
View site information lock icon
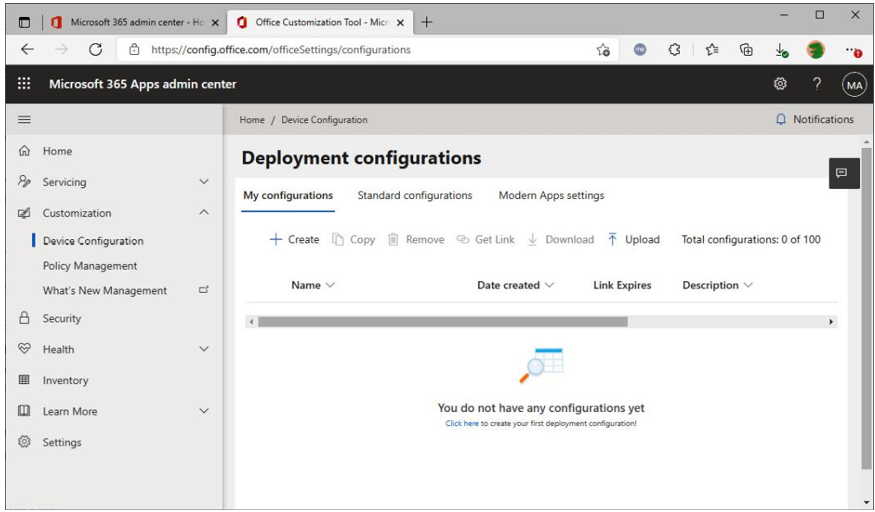[134, 50]
